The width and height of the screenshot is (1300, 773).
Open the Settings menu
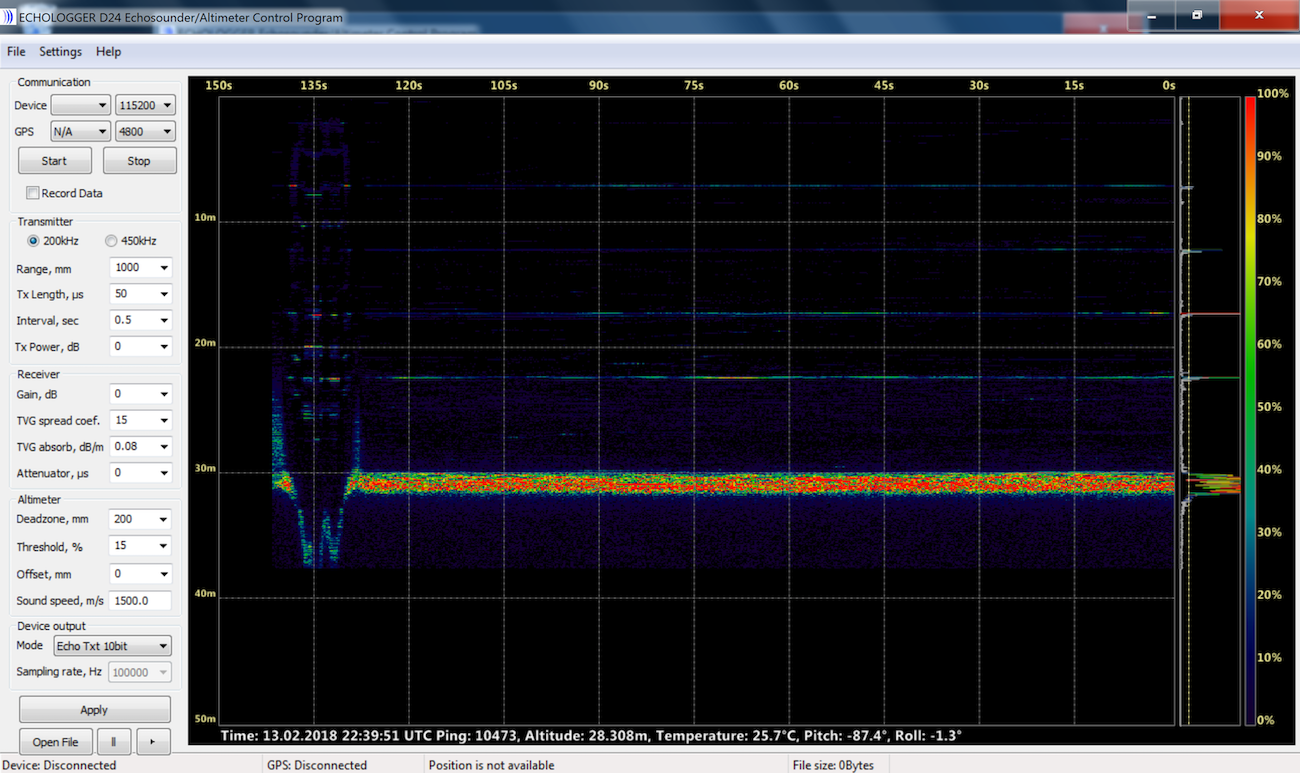click(60, 51)
